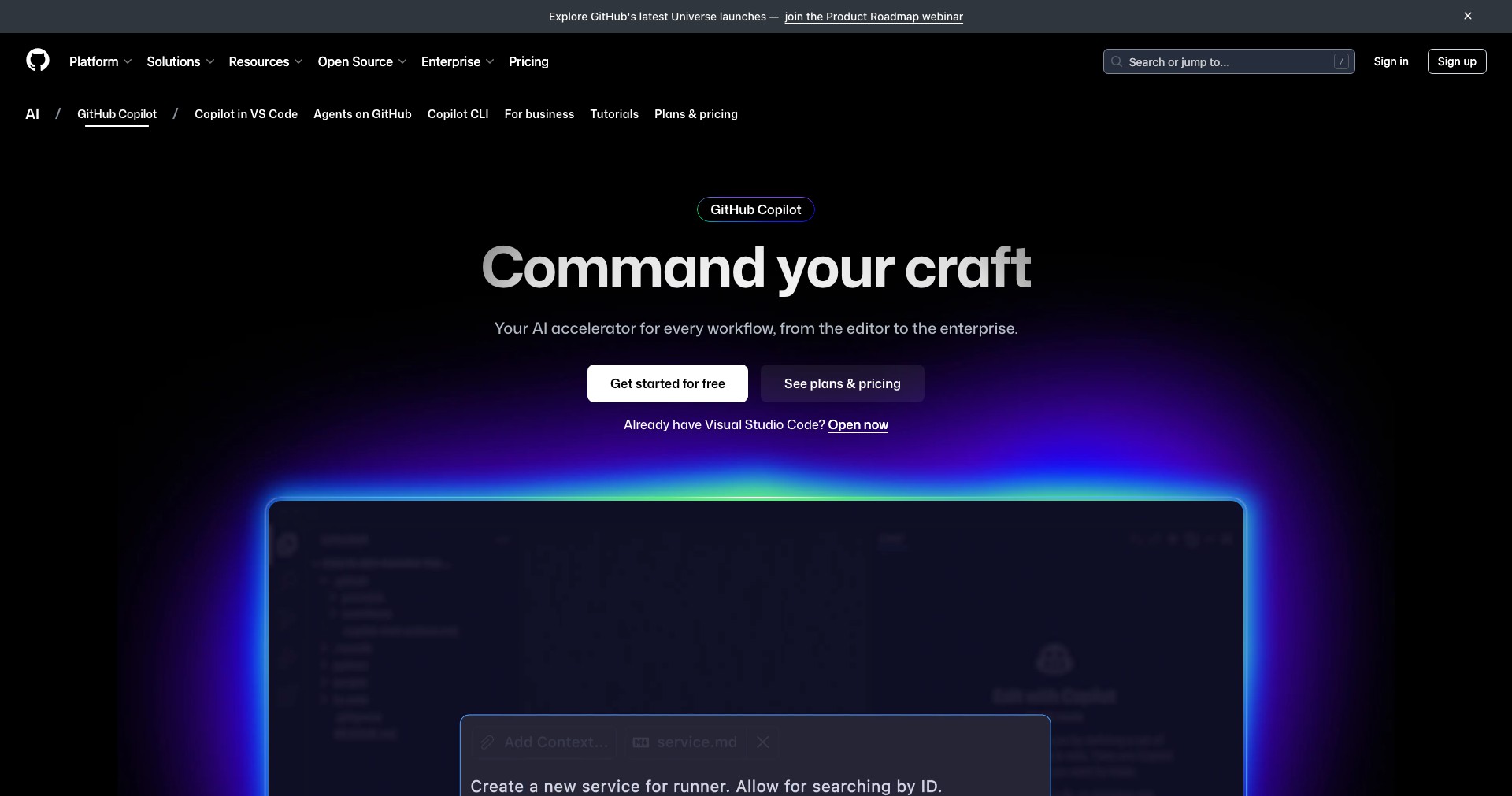Dismiss the Universe announcement banner
The height and width of the screenshot is (796, 1512).
(1468, 16)
